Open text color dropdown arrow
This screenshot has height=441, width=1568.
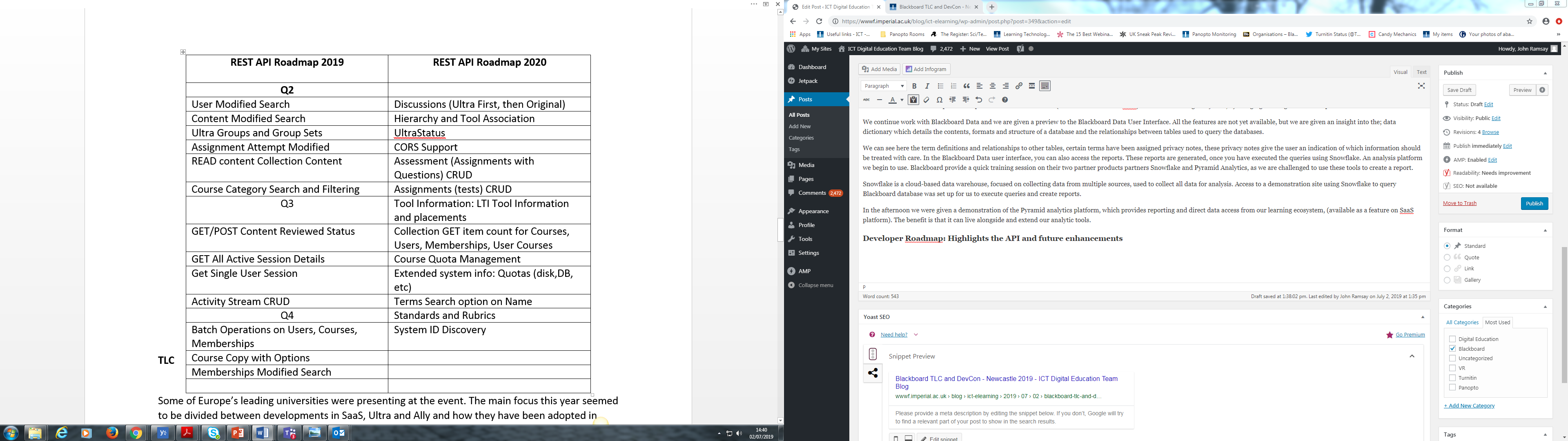(x=902, y=100)
